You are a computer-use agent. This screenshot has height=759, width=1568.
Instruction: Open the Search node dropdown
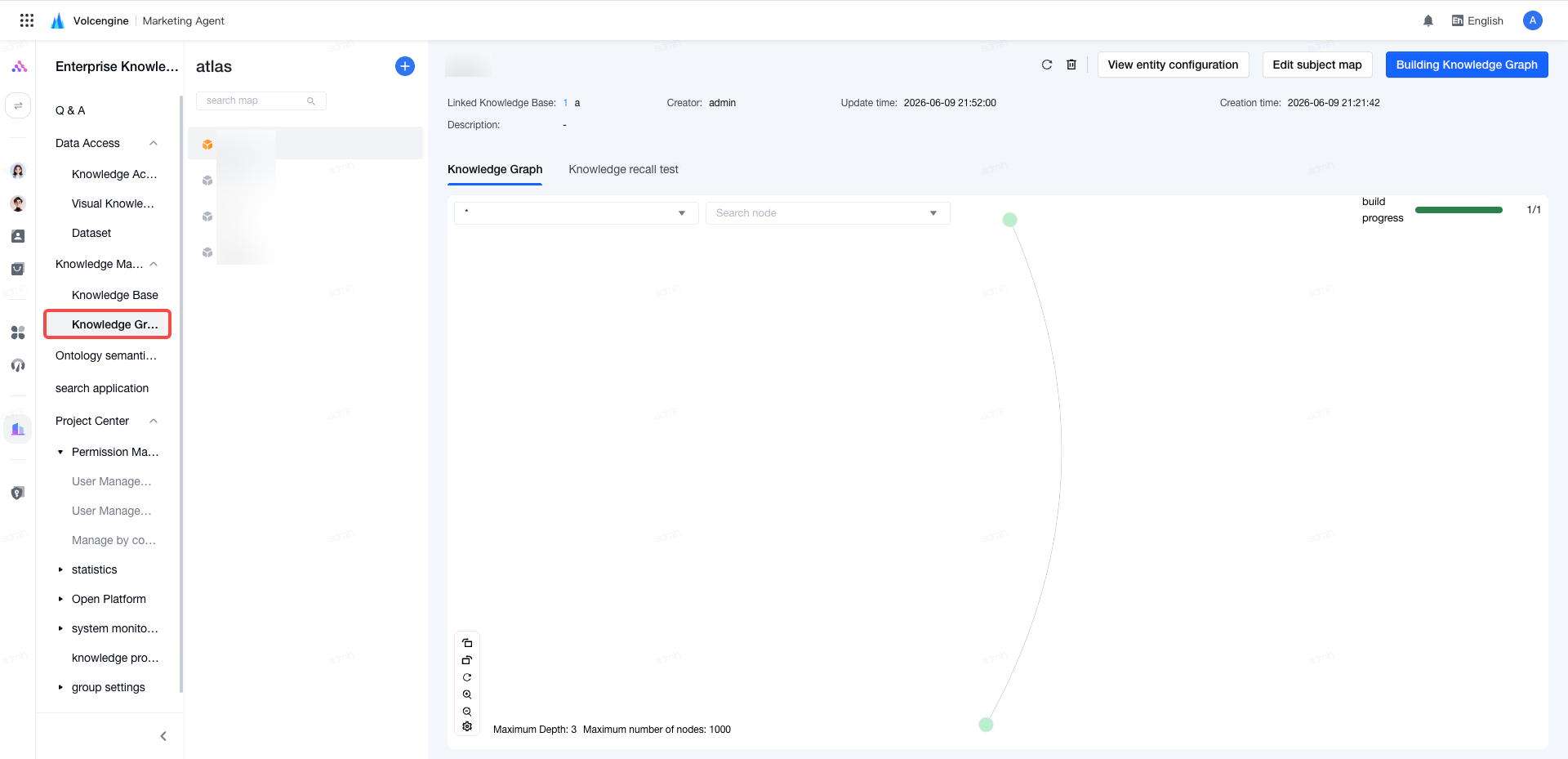pos(827,213)
